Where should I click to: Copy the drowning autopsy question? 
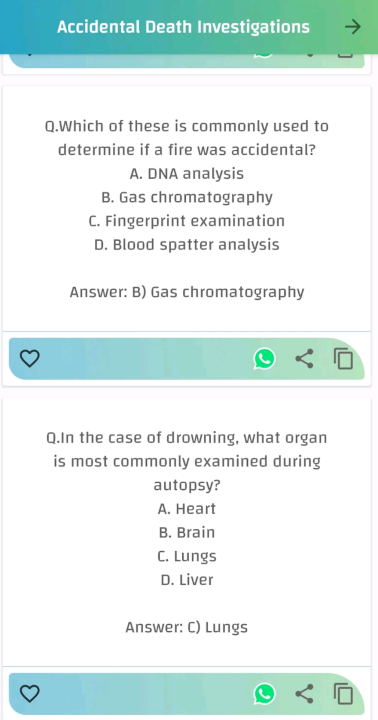[344, 693]
